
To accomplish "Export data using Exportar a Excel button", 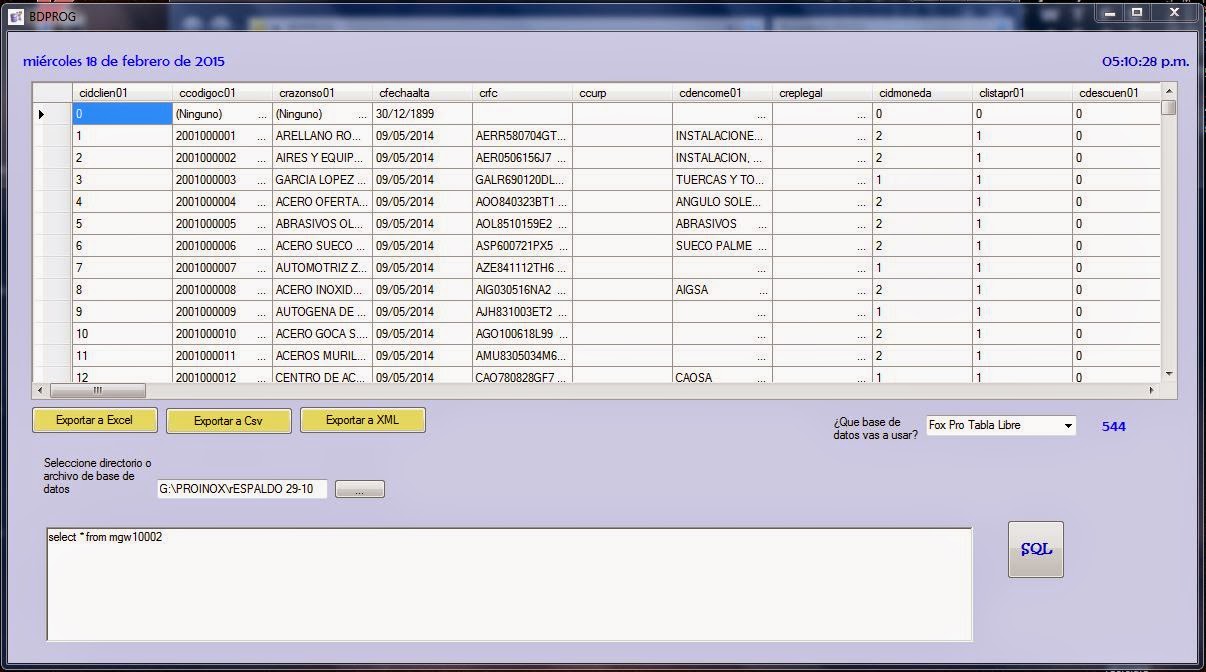I will coord(95,420).
